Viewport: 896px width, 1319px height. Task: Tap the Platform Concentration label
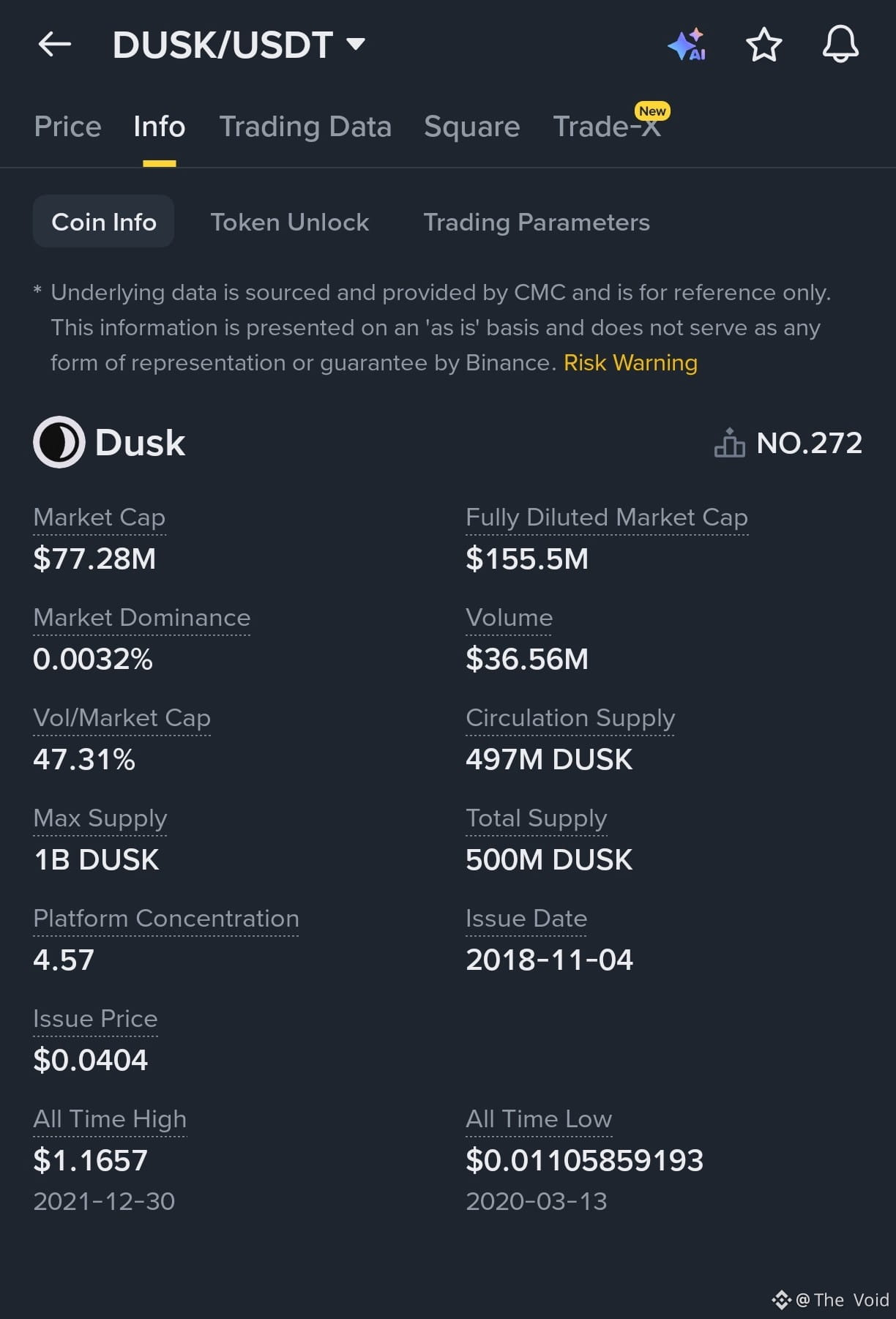pos(166,919)
